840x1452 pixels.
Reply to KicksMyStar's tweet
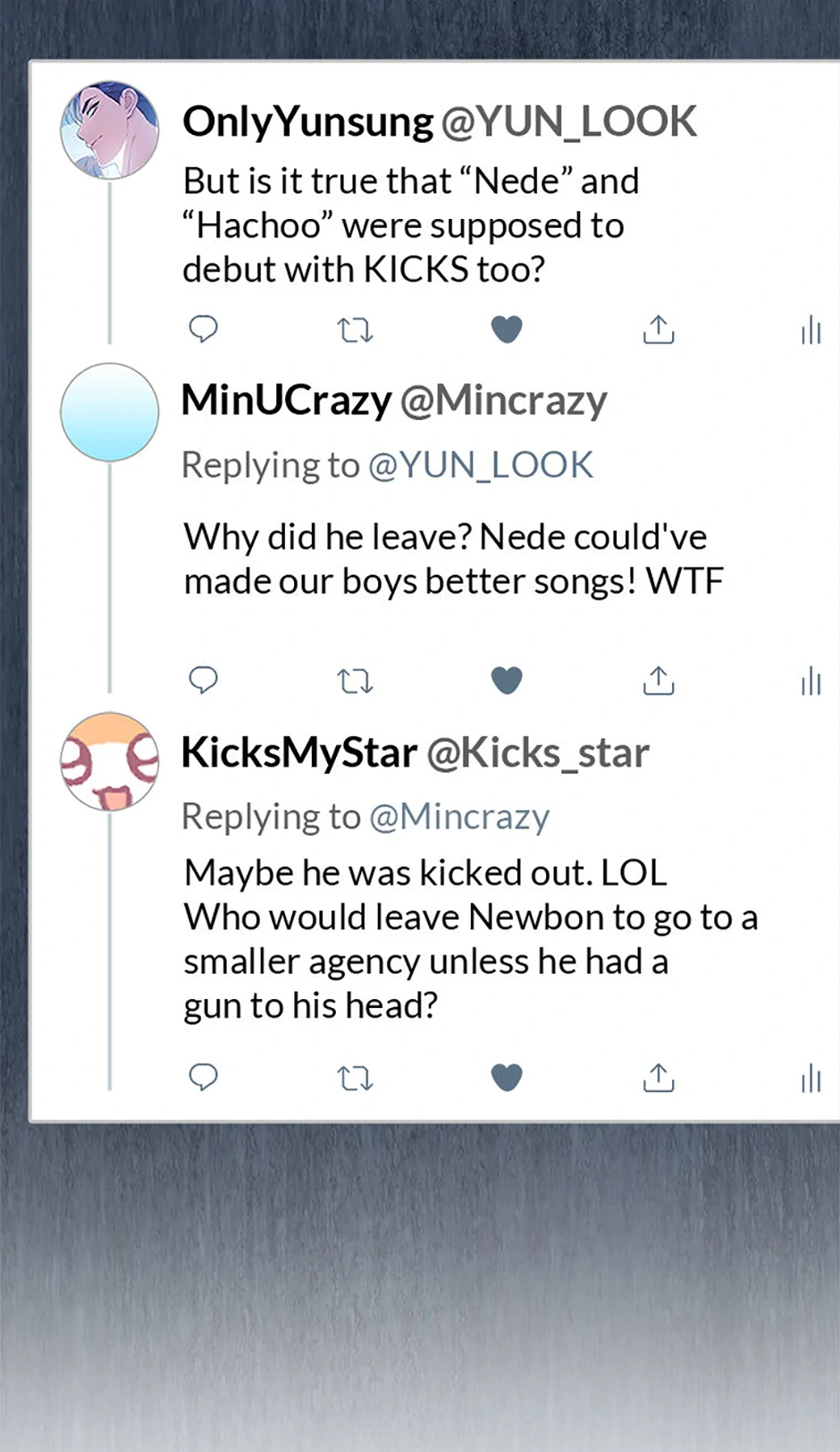(x=204, y=1077)
